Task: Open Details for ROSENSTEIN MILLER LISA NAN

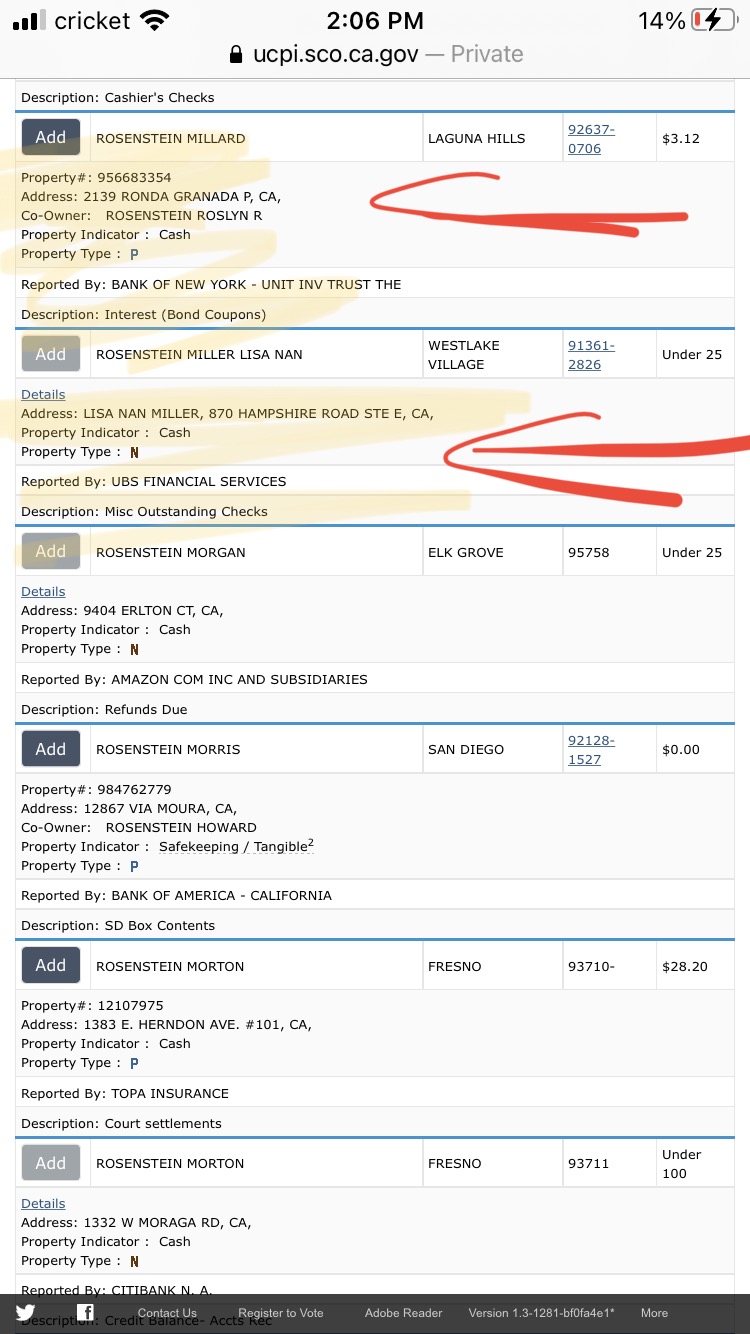Action: click(x=43, y=394)
